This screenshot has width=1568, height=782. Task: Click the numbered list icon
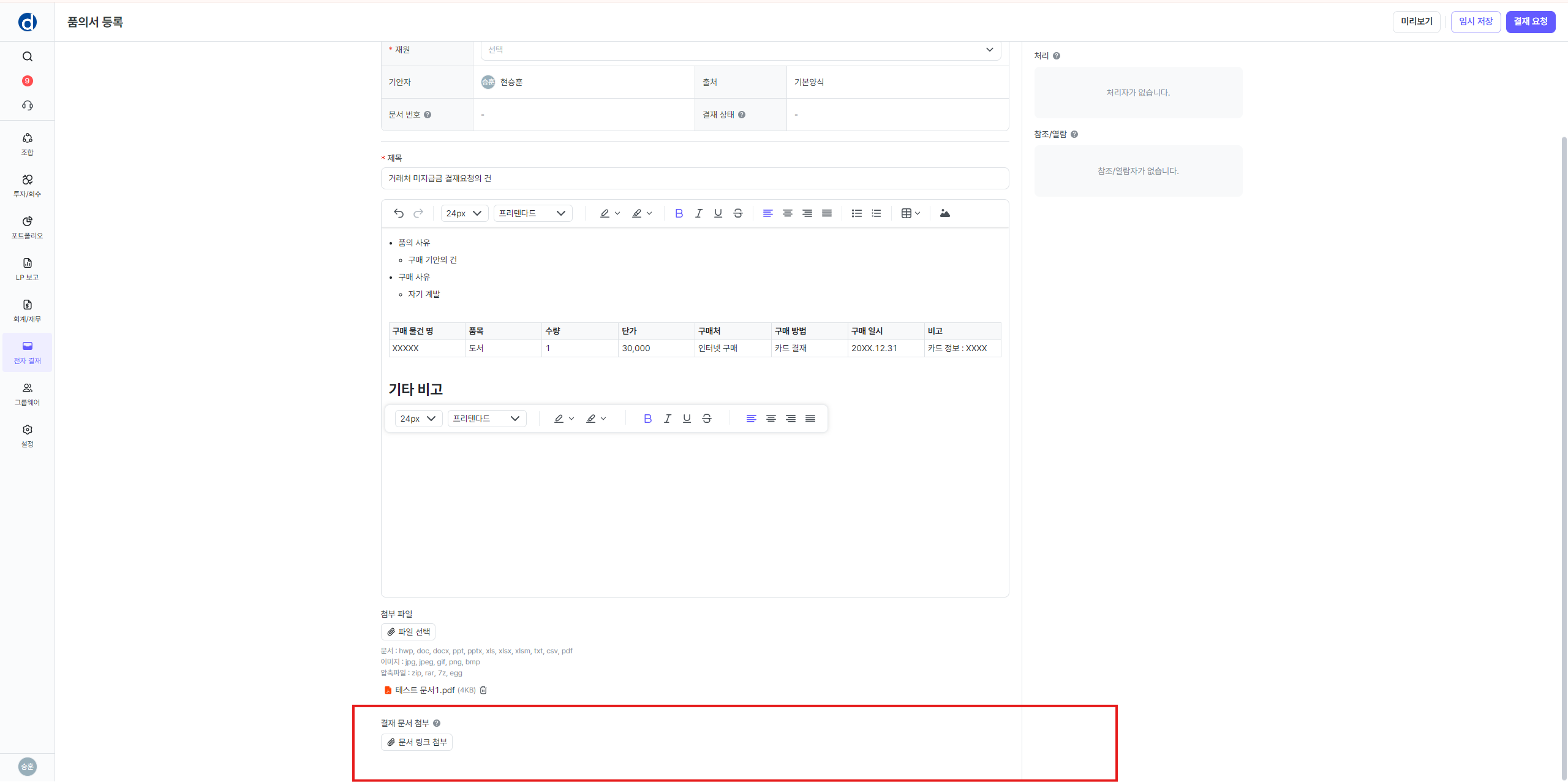coord(876,213)
